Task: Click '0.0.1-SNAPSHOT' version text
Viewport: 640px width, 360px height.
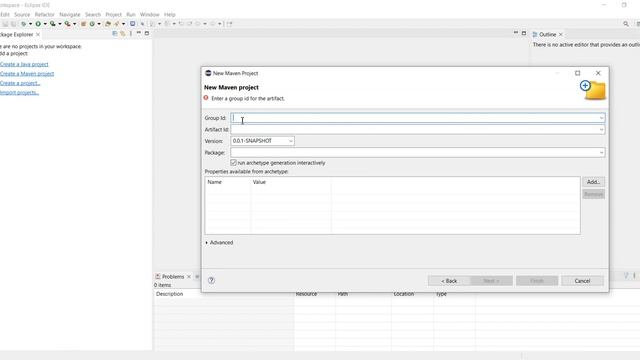Action: [x=252, y=141]
